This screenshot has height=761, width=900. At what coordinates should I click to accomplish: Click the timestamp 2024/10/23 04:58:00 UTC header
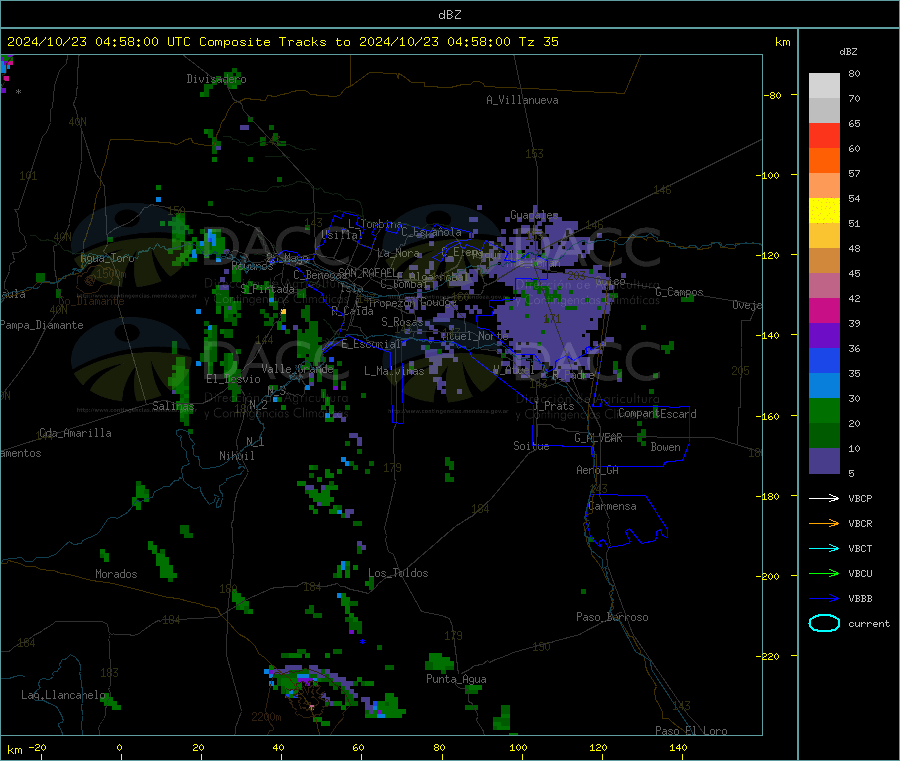click(x=99, y=42)
